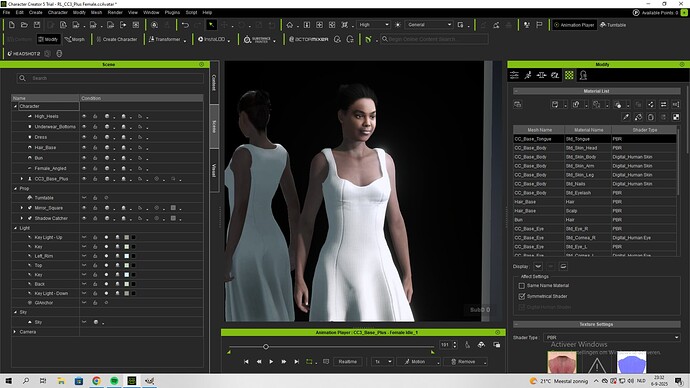
Task: Activate the green Select arrow tool
Action: pyautogui.click(x=212, y=25)
